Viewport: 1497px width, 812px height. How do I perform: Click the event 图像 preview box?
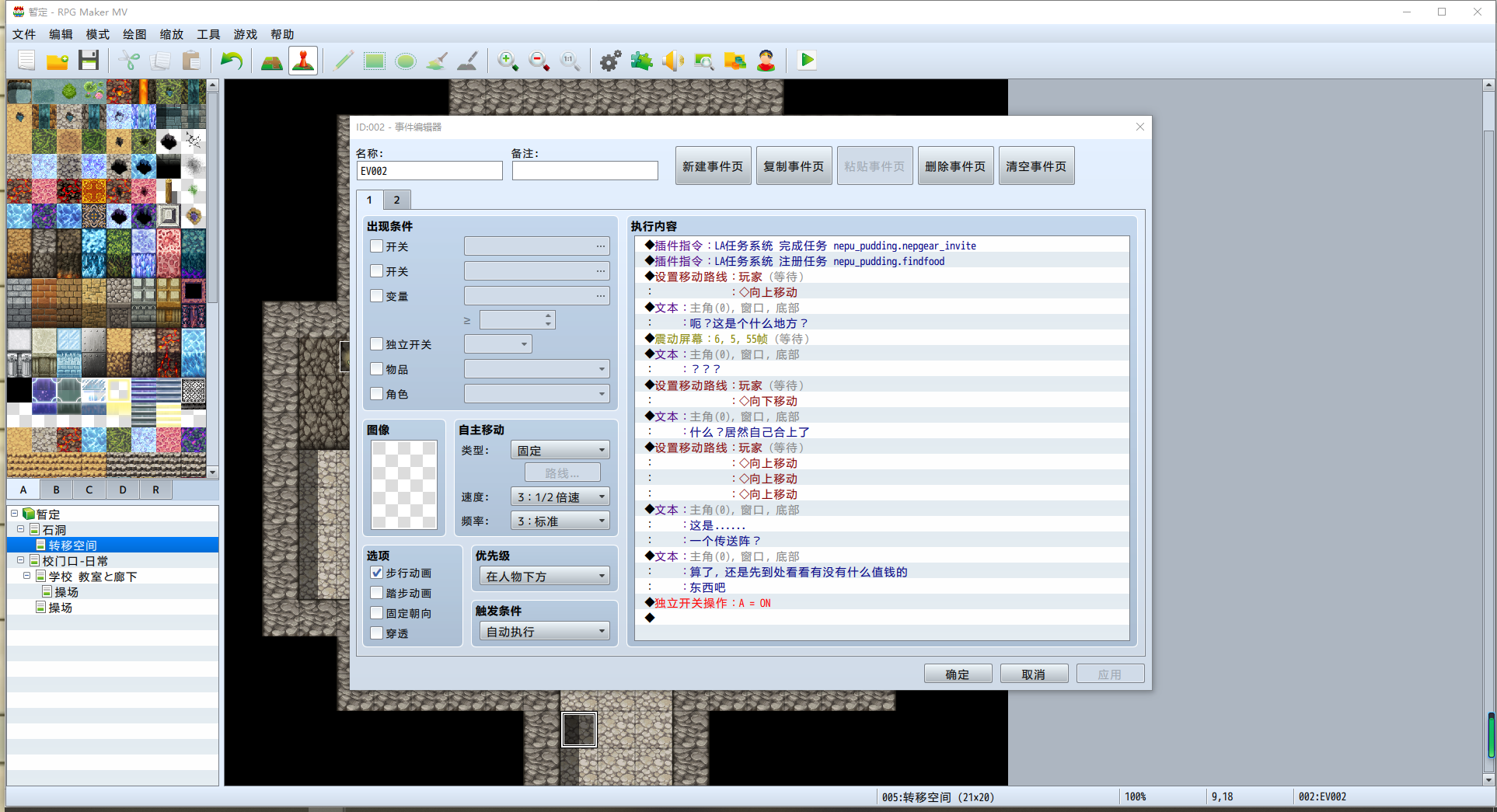click(404, 485)
